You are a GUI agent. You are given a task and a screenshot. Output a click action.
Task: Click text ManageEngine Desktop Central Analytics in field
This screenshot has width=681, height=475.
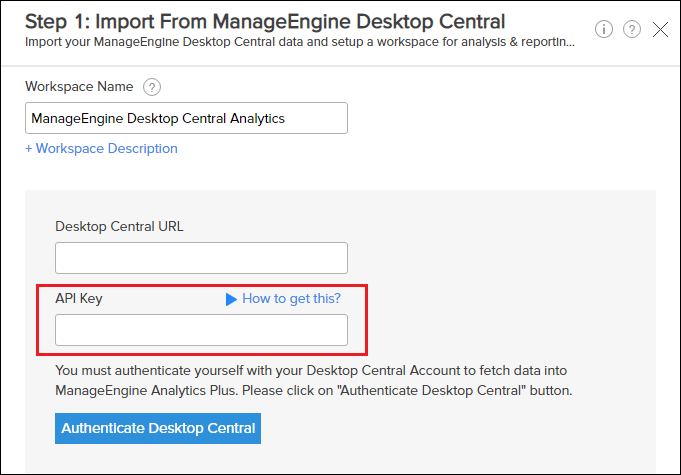point(158,118)
